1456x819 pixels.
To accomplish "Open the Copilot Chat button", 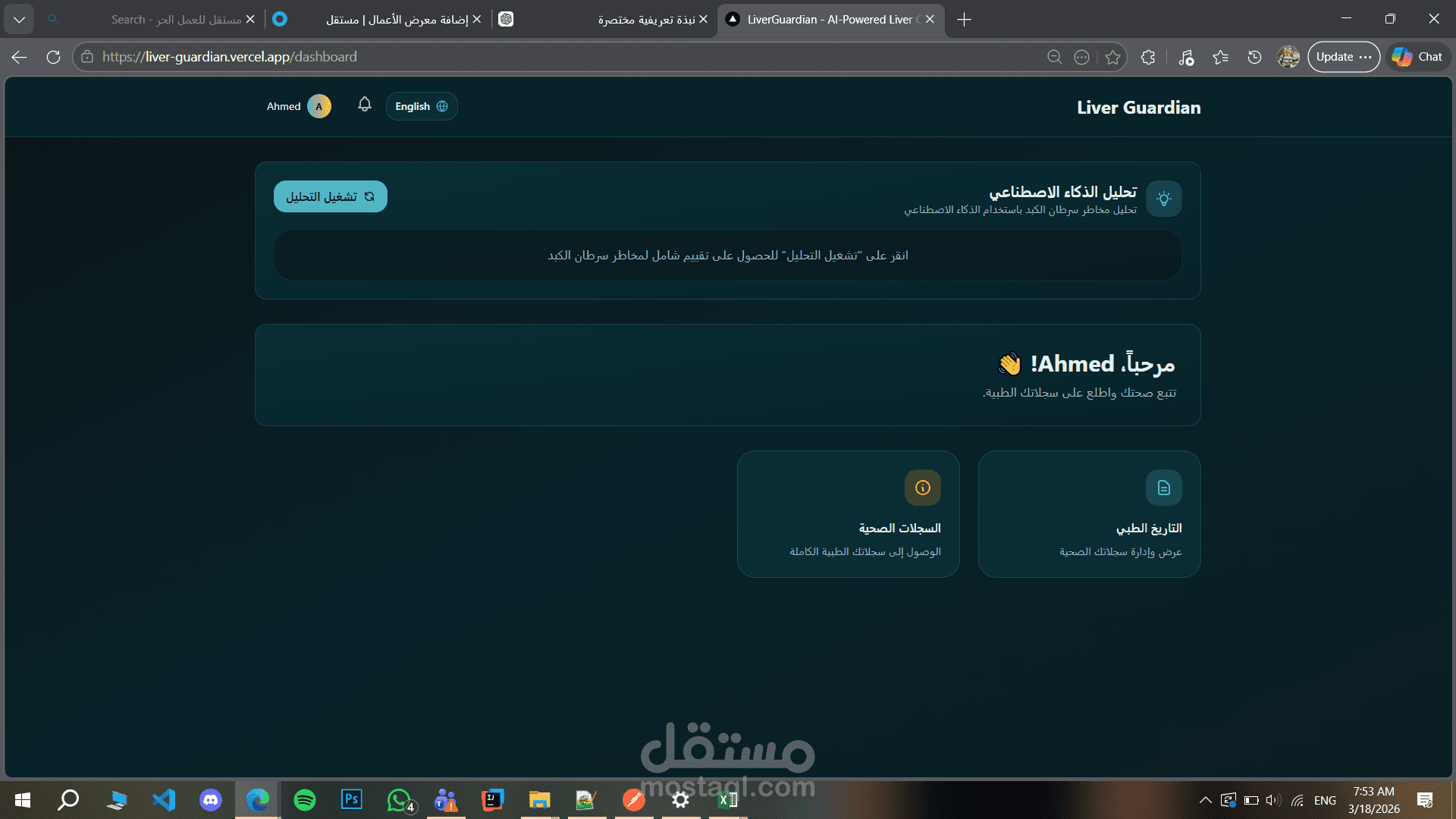I will 1418,57.
